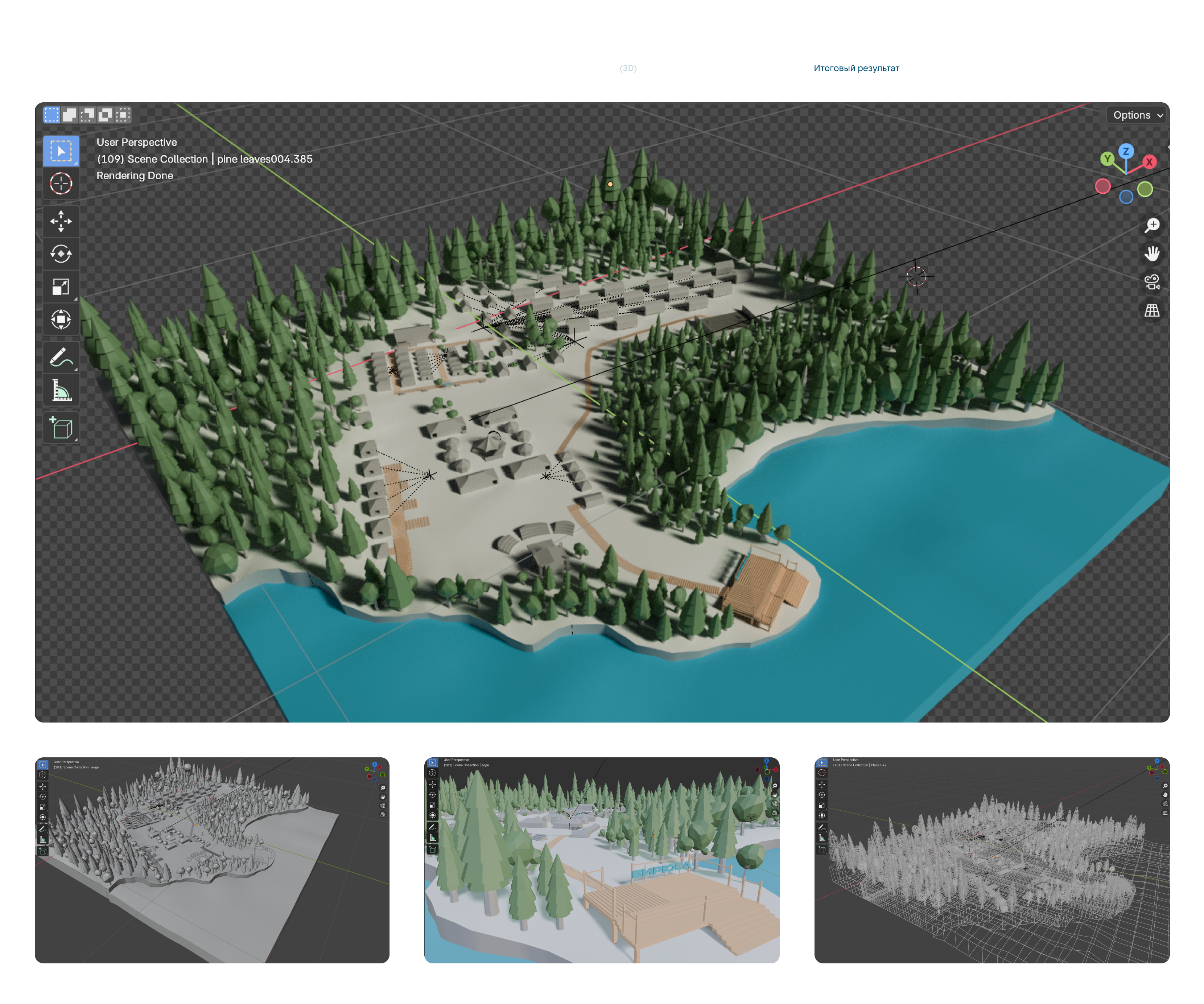Enable Extend selection mode icon

(69, 115)
